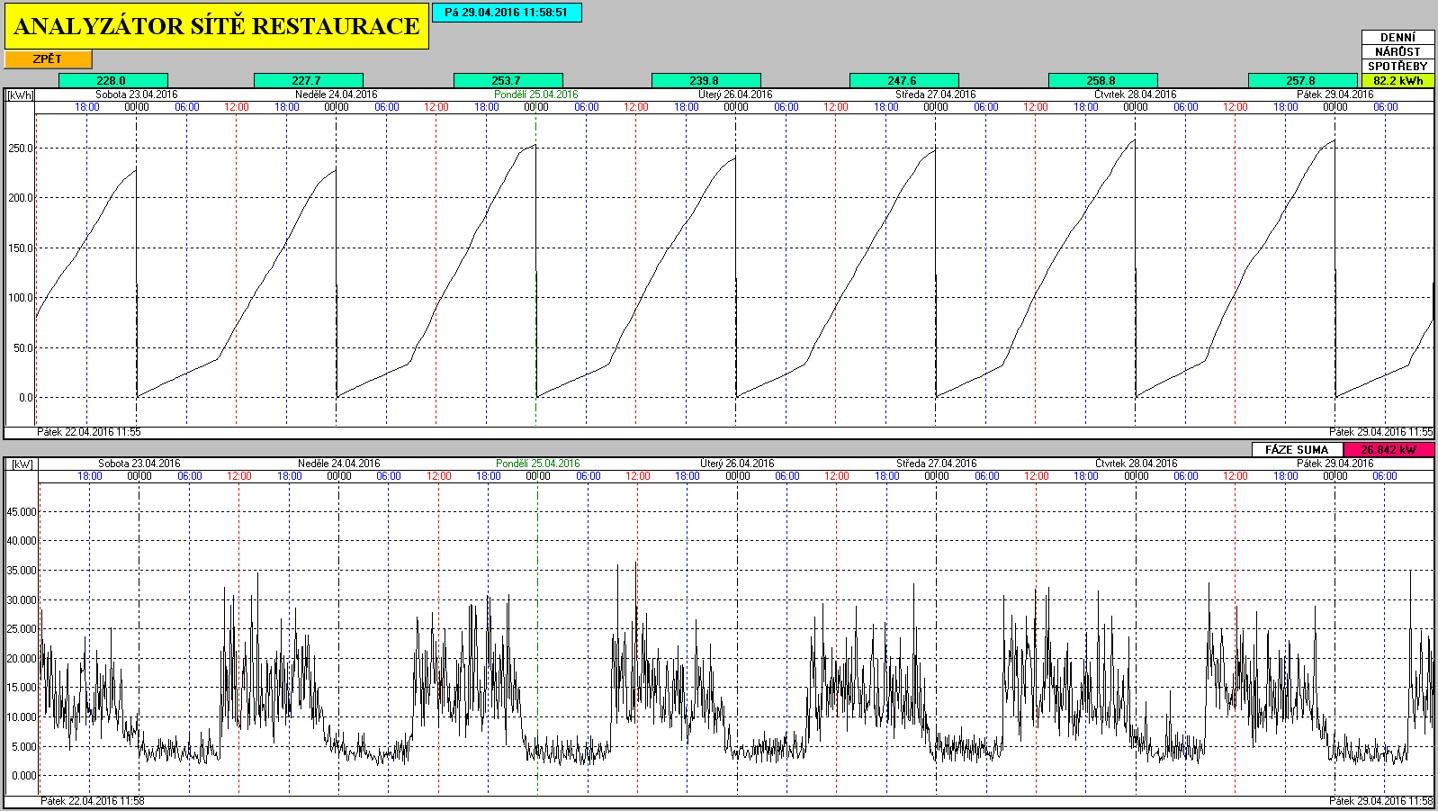The width and height of the screenshot is (1438, 811).
Task: Click 'Čtvrtek 28.04.2016' in the kW chart
Action: pos(1135,464)
